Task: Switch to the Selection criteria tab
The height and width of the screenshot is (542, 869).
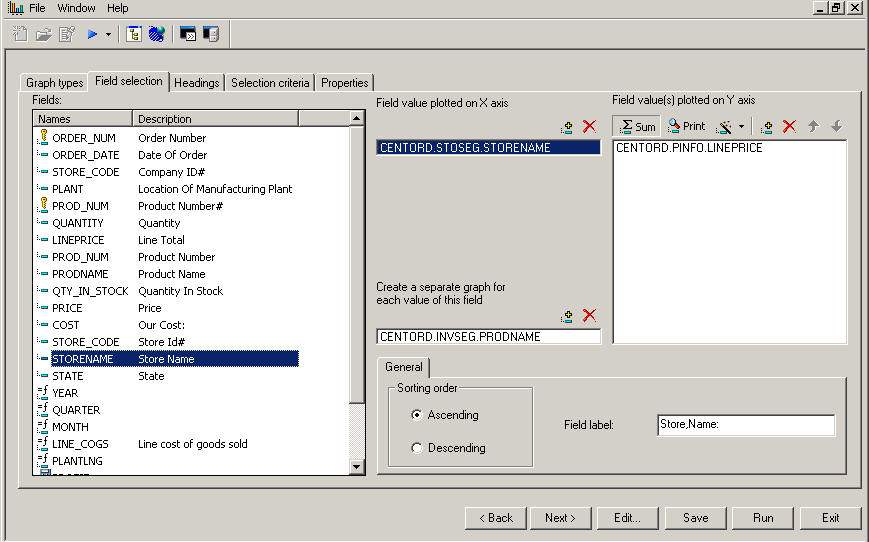Action: (x=270, y=83)
